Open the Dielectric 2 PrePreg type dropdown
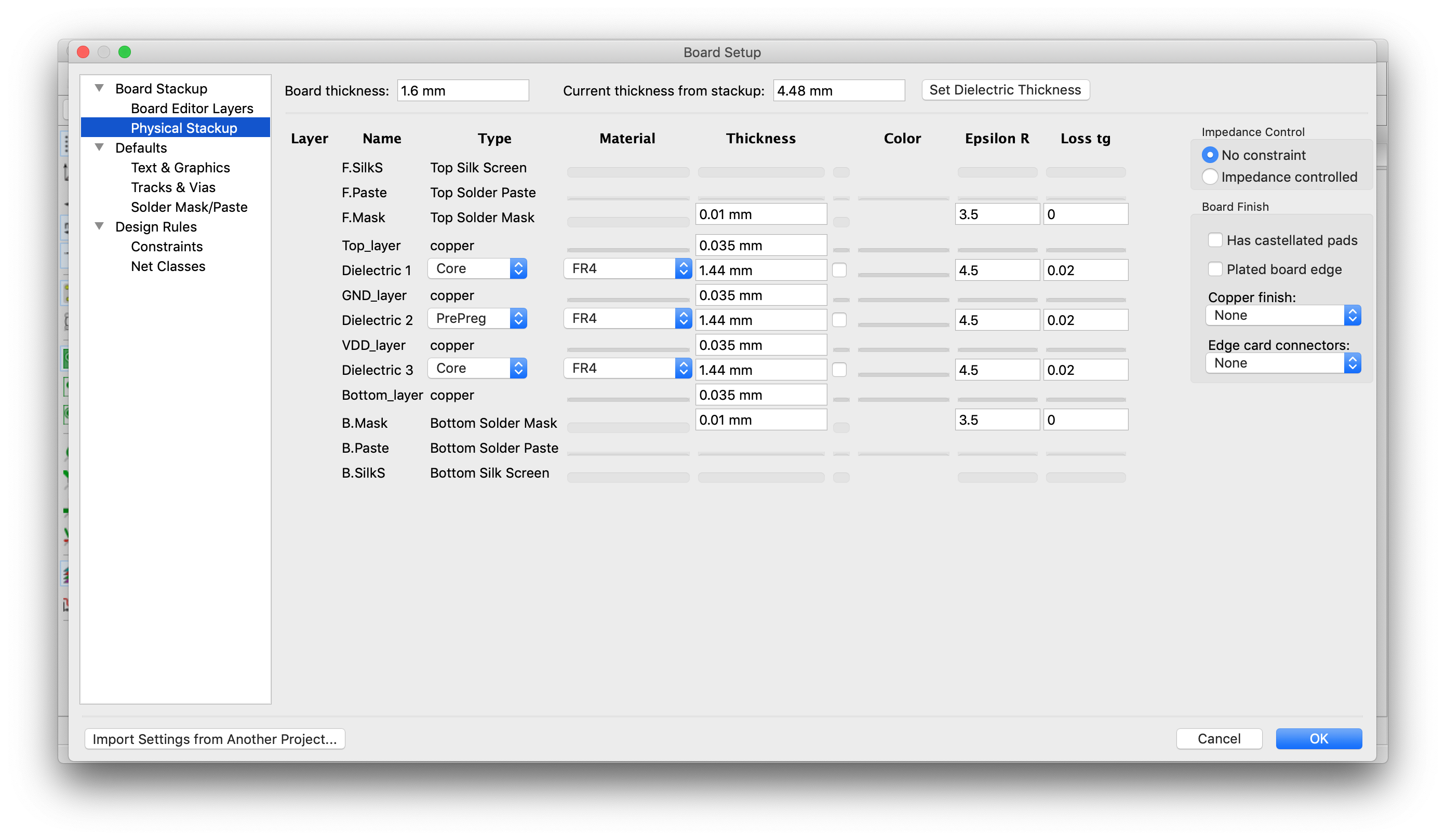This screenshot has width=1446, height=840. tap(477, 319)
